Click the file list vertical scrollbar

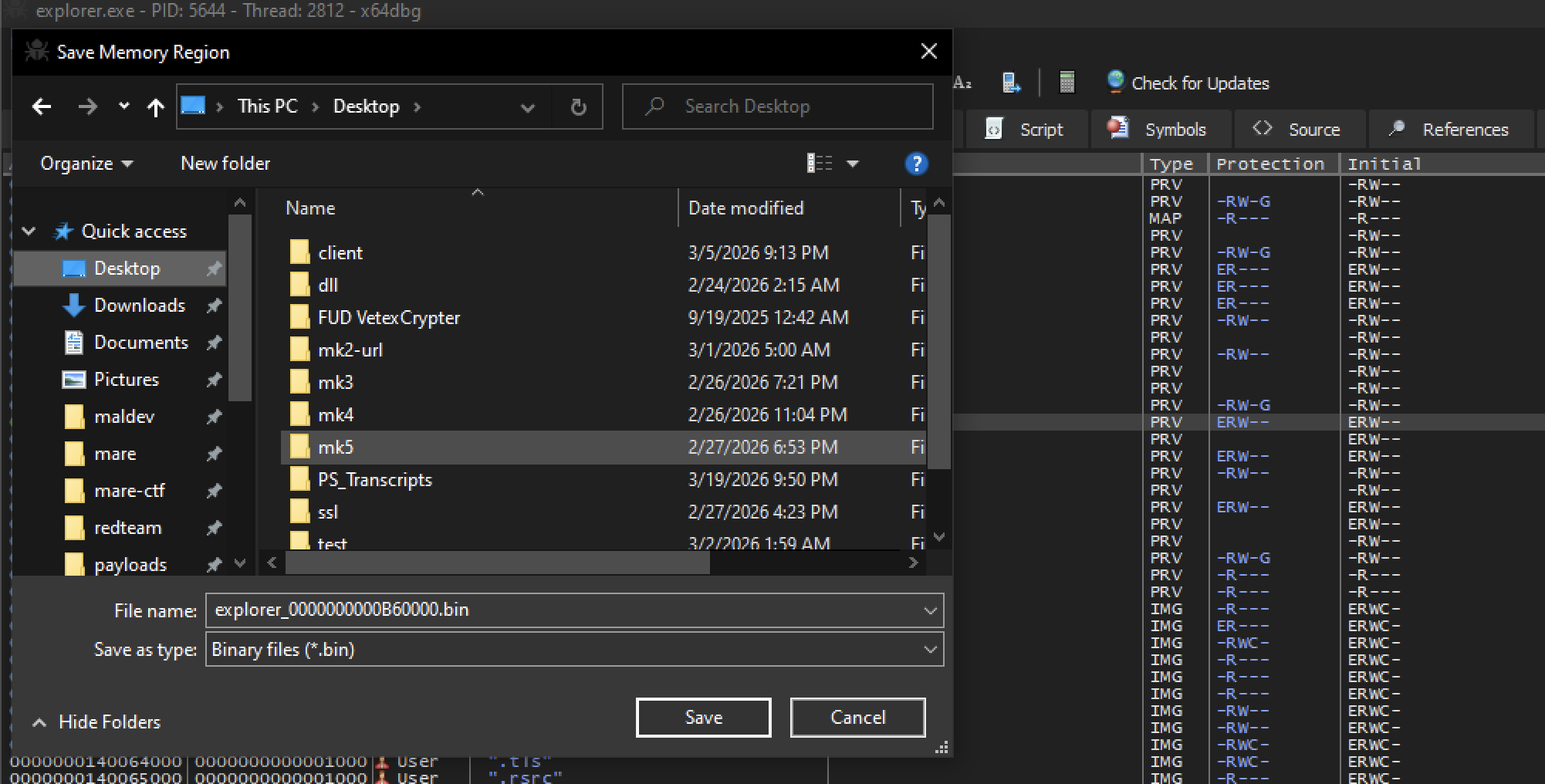pos(938,342)
